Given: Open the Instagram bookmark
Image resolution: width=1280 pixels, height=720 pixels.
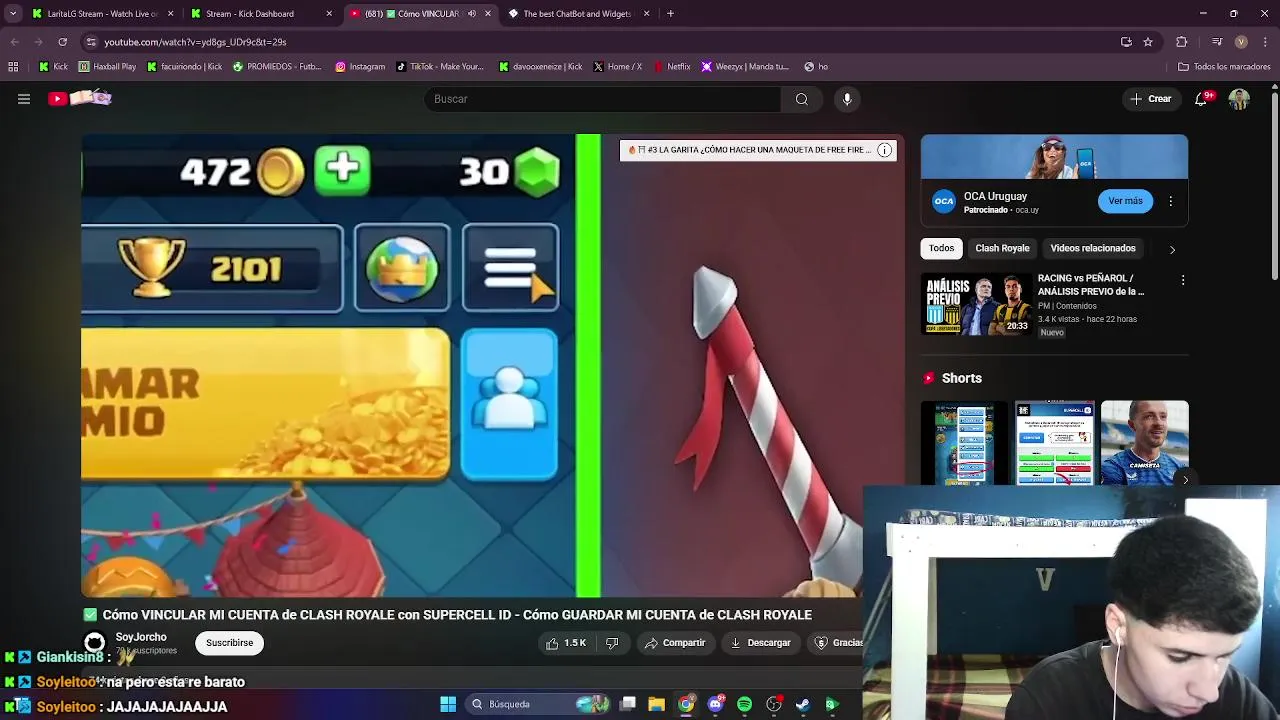Looking at the screenshot, I should pyautogui.click(x=360, y=67).
